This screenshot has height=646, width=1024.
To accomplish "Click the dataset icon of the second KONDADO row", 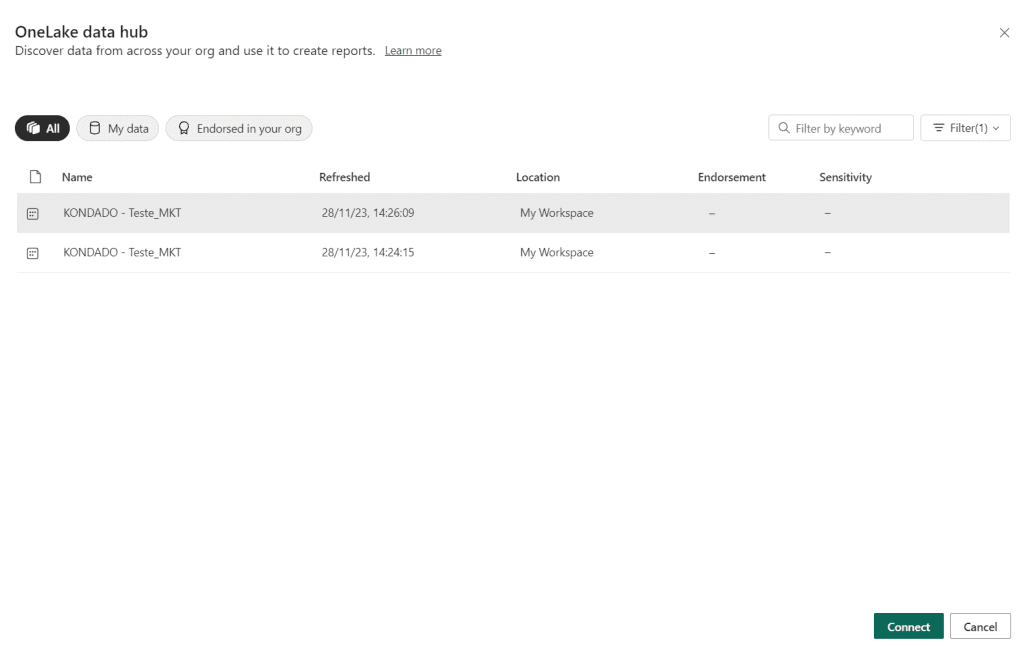I will (x=33, y=253).
